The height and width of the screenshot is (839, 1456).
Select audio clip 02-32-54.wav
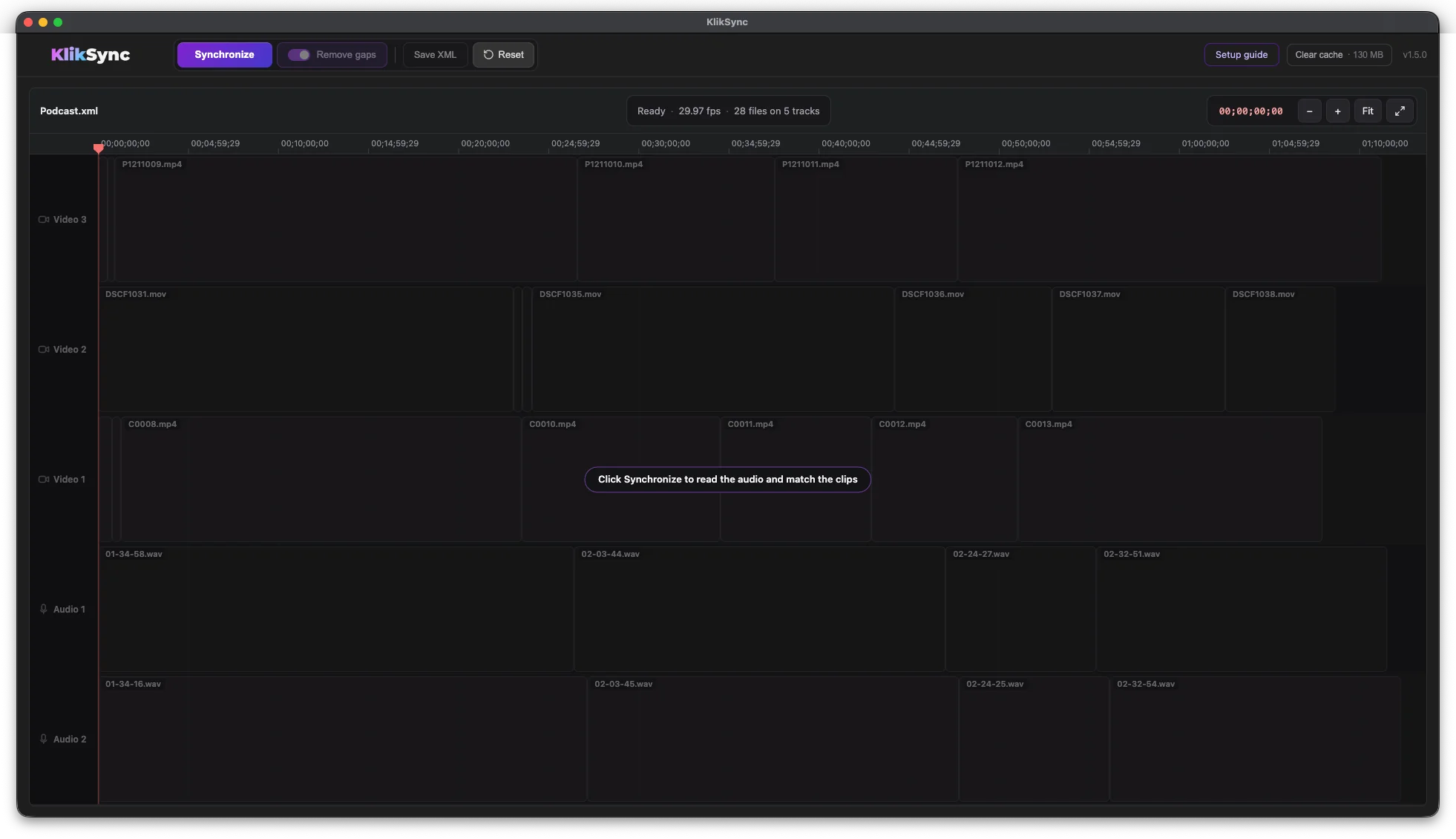(1255, 740)
